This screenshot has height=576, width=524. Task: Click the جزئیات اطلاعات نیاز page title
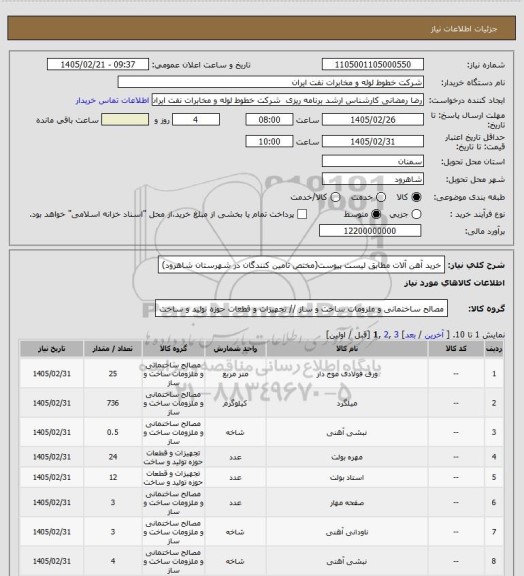(x=464, y=29)
